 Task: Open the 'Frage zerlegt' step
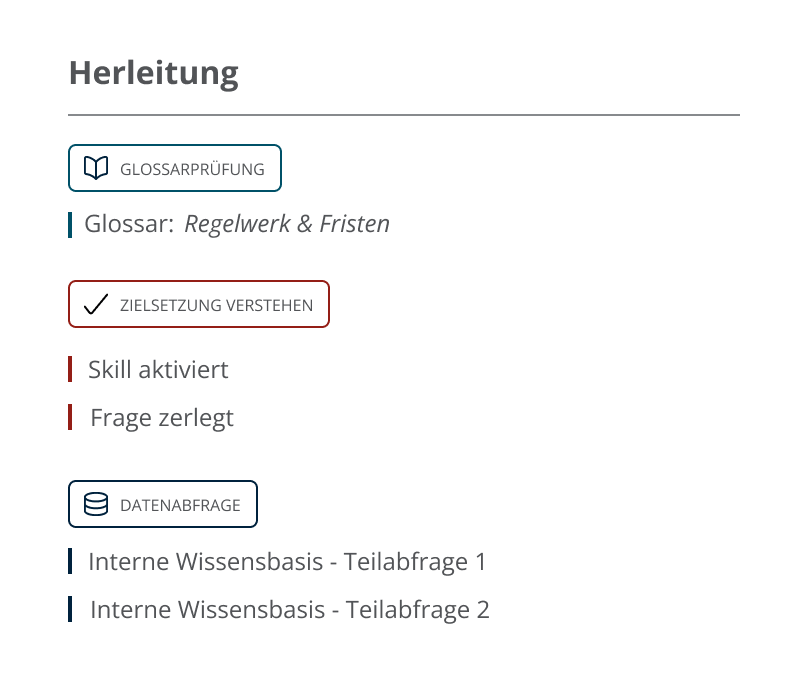coord(162,418)
